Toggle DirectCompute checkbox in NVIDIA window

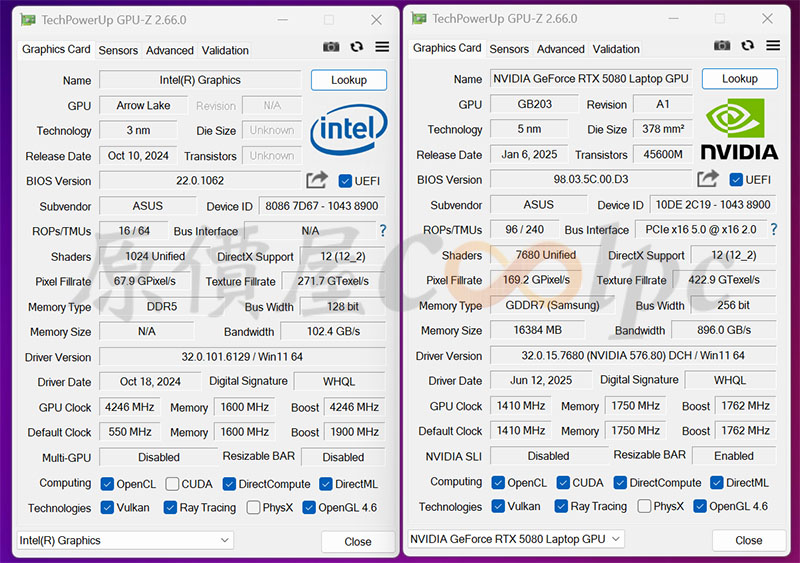pyautogui.click(x=620, y=482)
